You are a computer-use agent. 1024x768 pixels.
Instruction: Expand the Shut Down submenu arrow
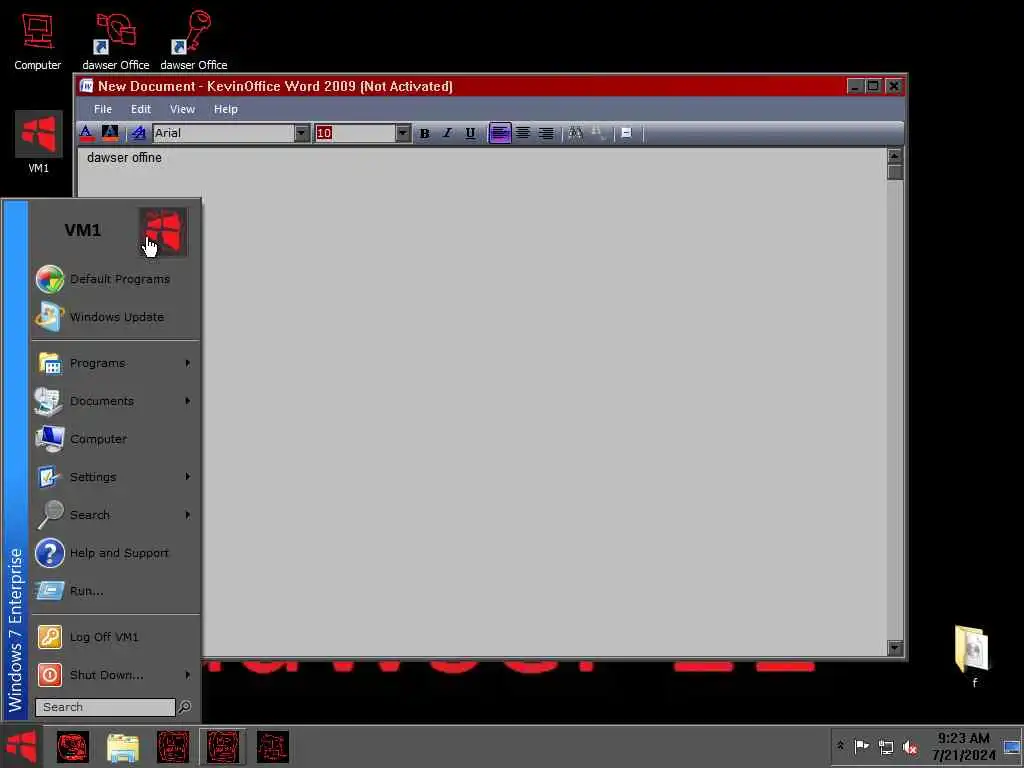pos(187,675)
